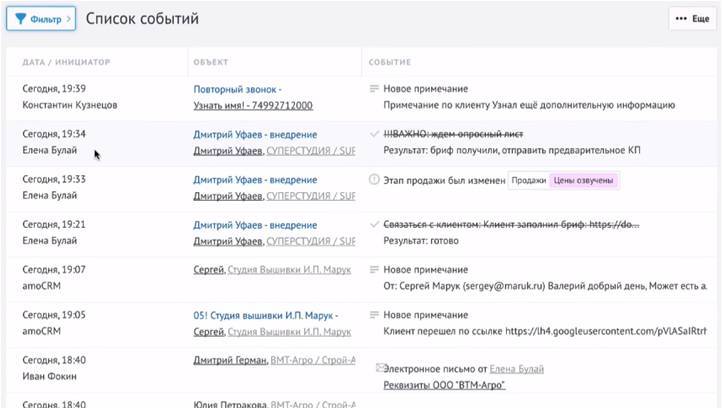
Task: Click the note icon in the 19:05 event
Action: (374, 315)
